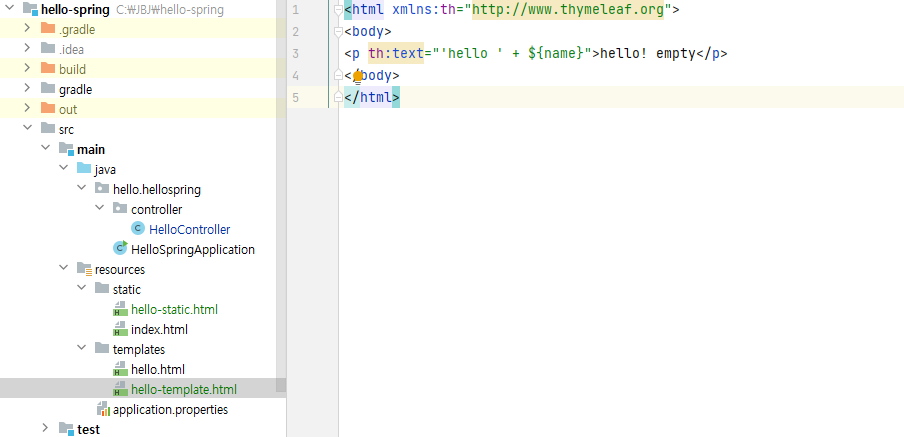Click the templates folder icon
904x437 pixels.
coord(102,349)
